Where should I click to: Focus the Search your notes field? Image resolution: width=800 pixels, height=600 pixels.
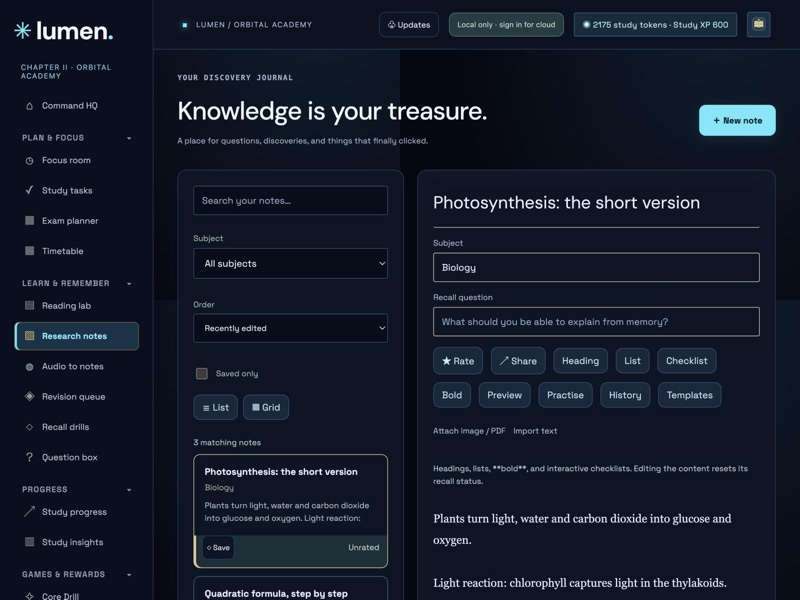[290, 201]
